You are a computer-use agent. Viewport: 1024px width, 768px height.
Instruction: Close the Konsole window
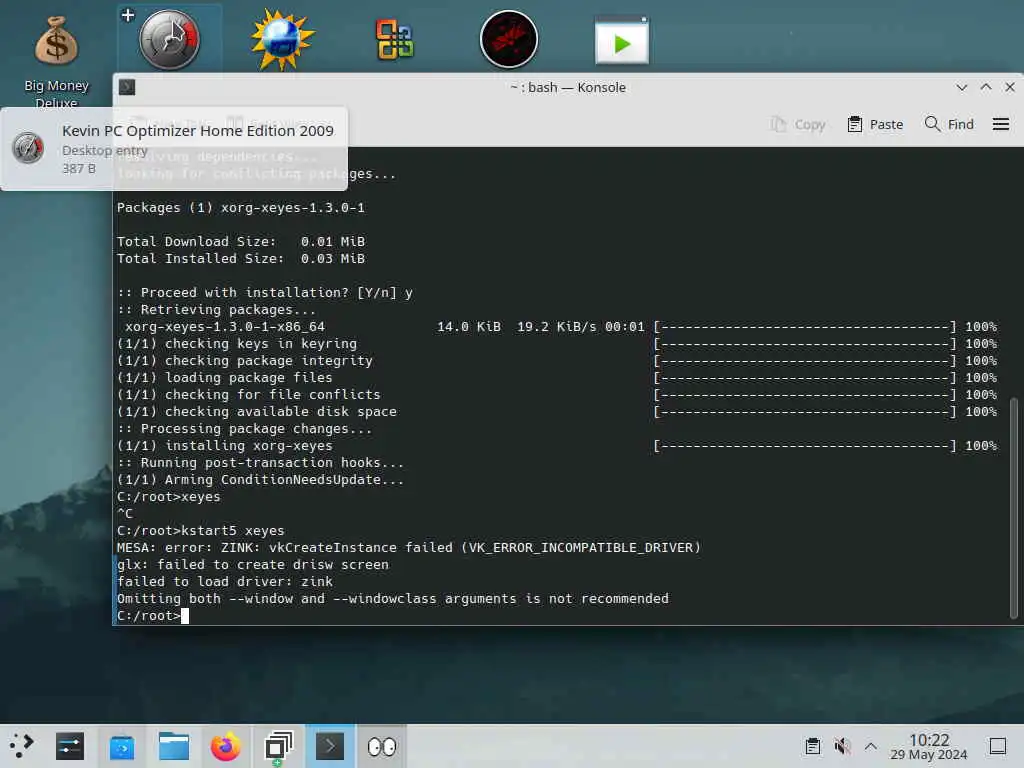1010,87
